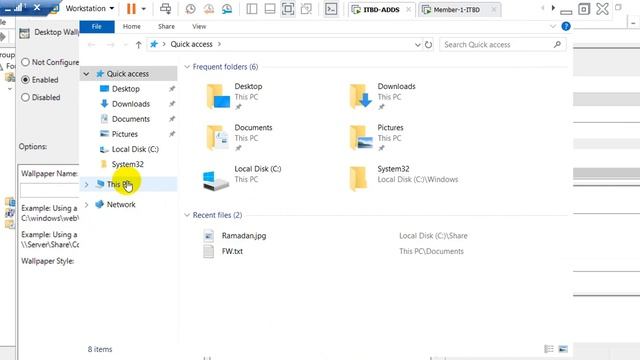Click the Quick access star in address bar
Screen dimensions: 640x360
154,44
